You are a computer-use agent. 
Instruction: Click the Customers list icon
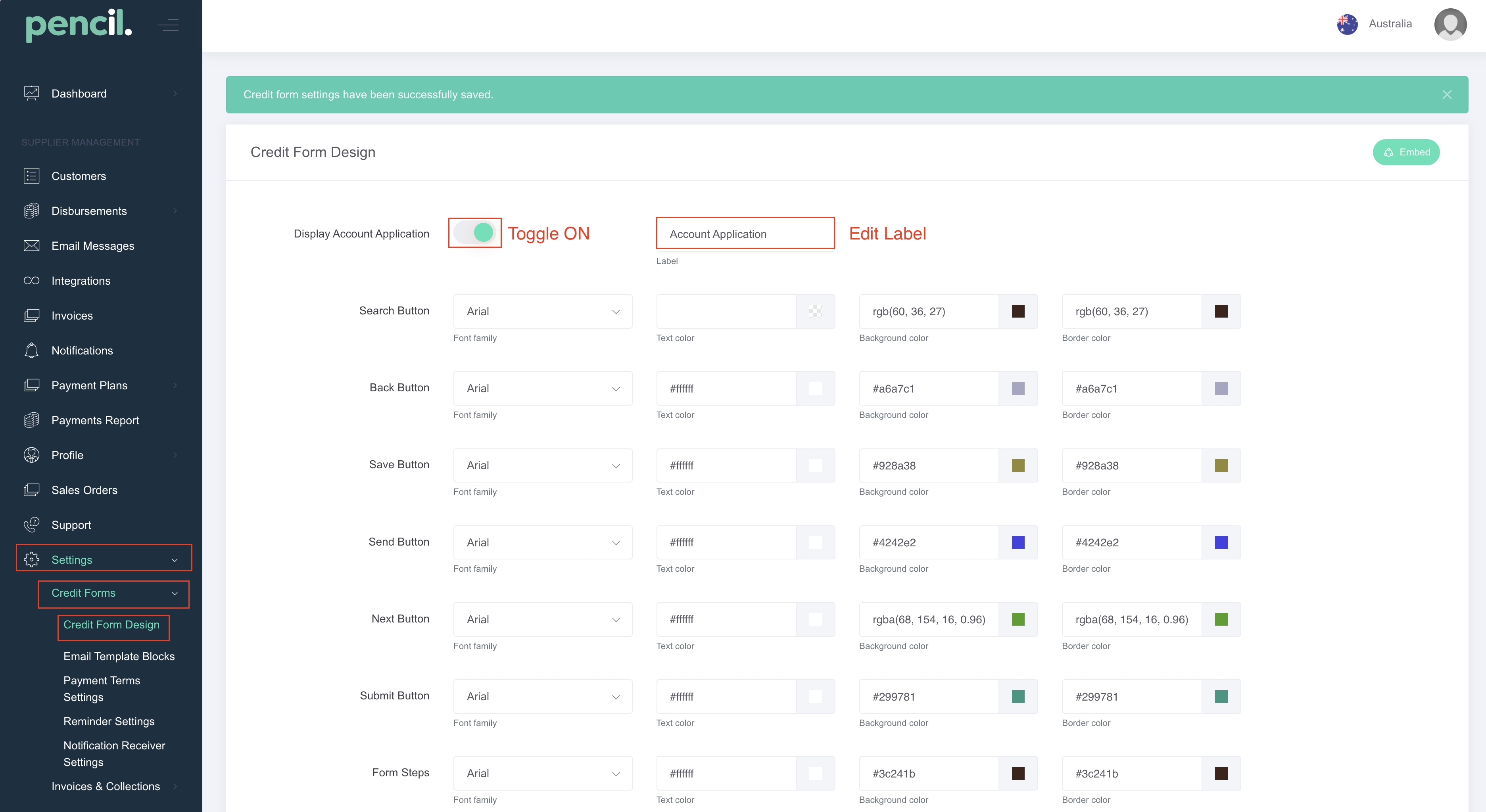point(31,176)
